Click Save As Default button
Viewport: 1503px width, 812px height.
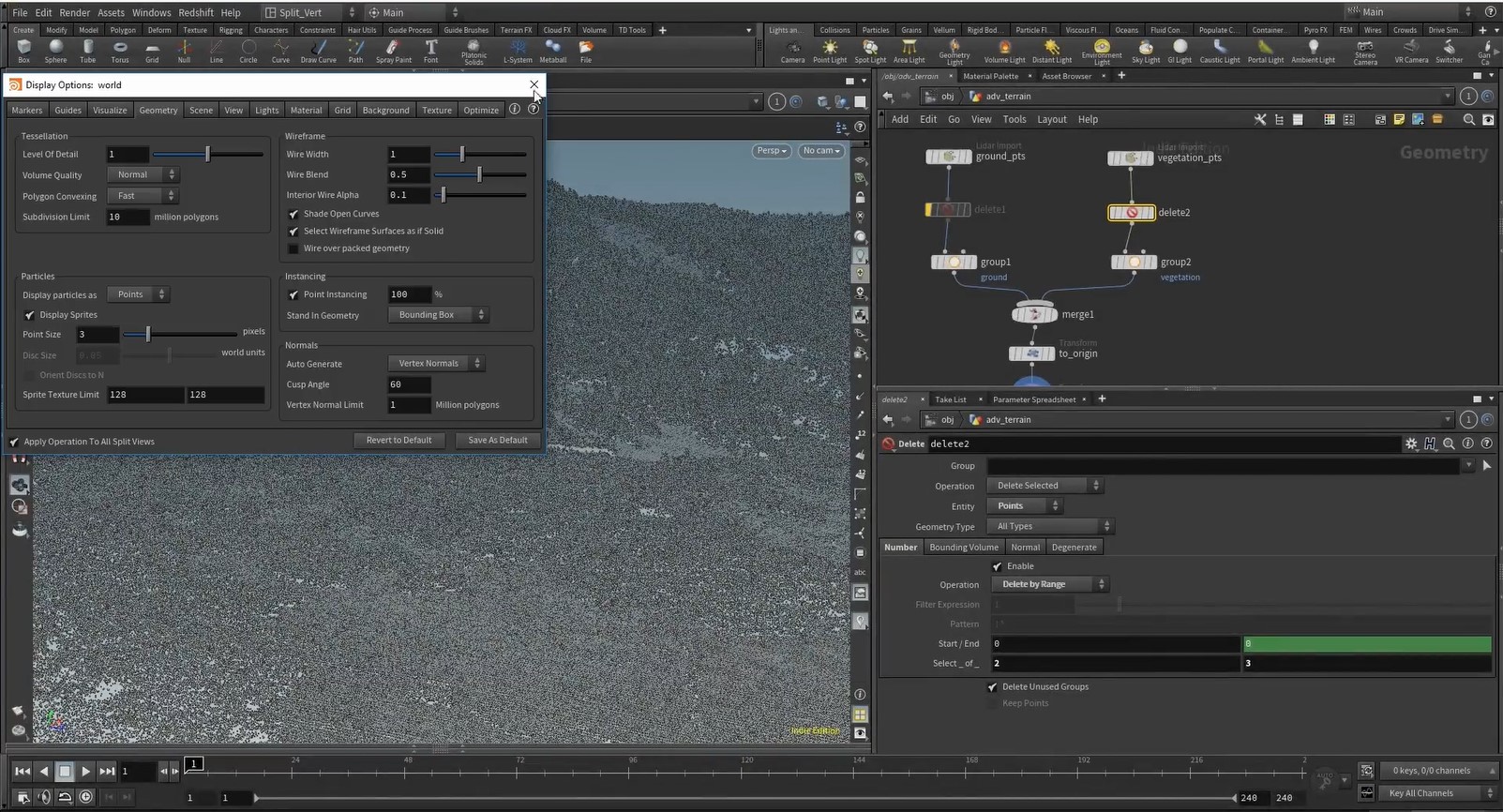pyautogui.click(x=497, y=440)
